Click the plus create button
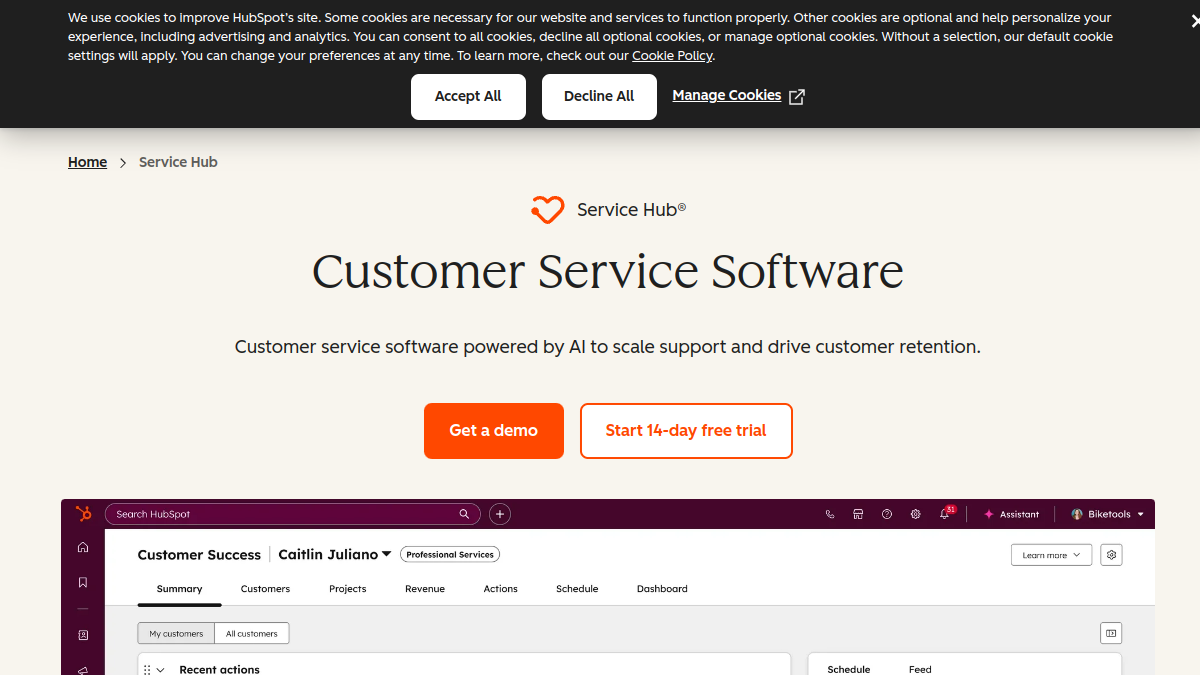Image resolution: width=1200 pixels, height=675 pixels. [500, 514]
